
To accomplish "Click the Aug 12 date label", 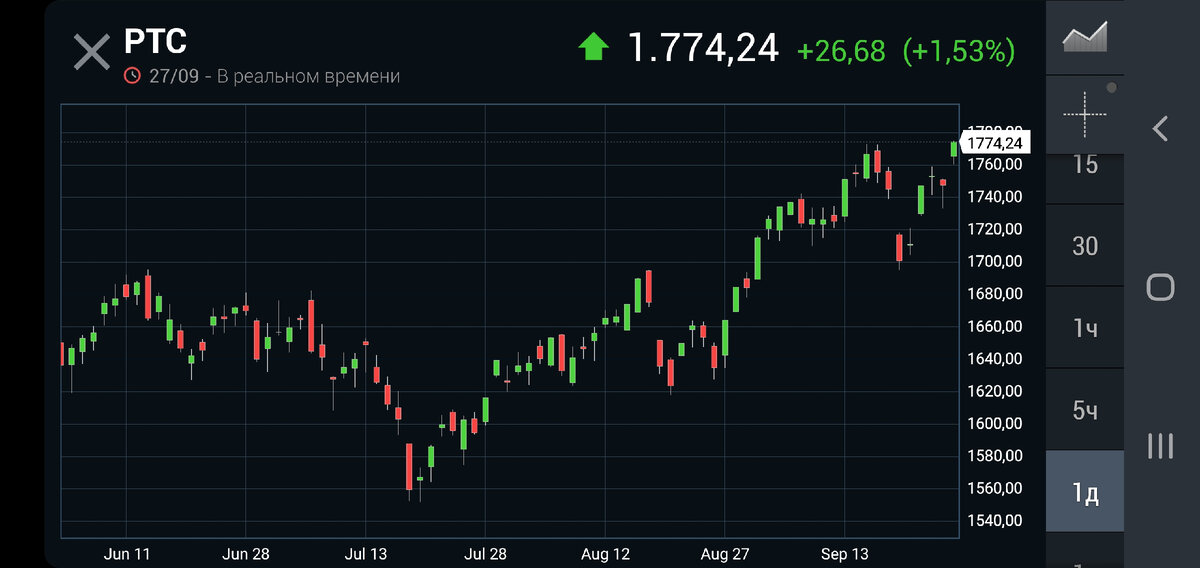I will pyautogui.click(x=605, y=553).
